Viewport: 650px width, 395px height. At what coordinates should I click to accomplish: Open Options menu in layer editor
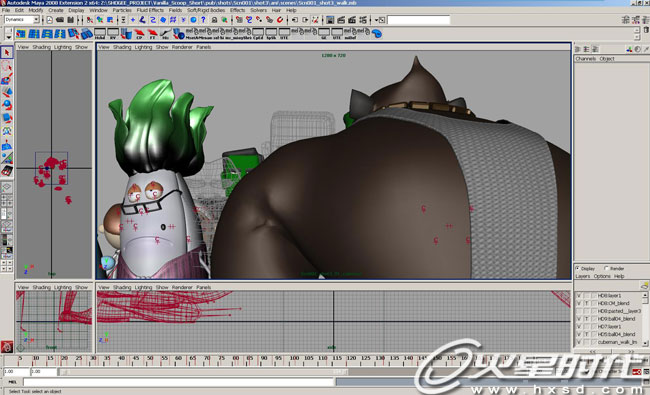click(602, 276)
